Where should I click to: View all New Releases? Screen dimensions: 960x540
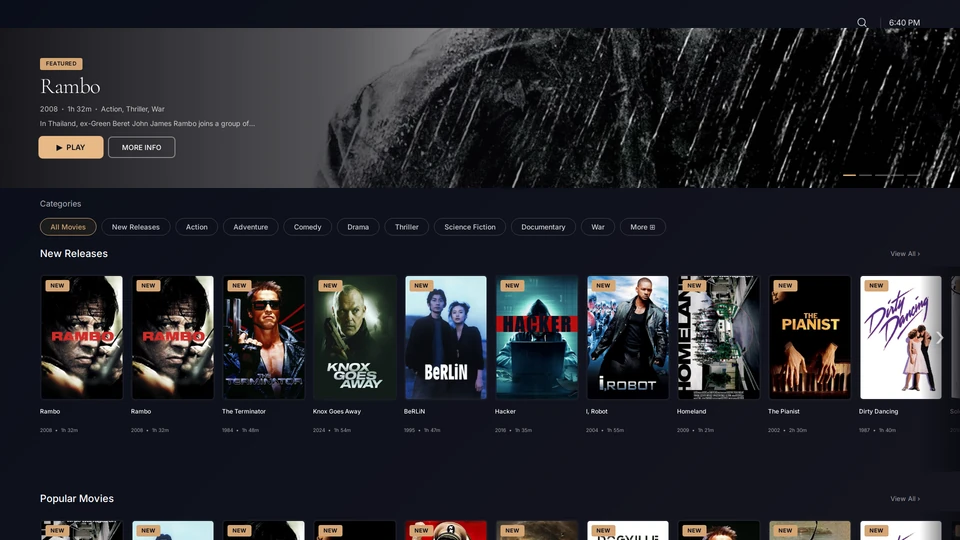[904, 254]
